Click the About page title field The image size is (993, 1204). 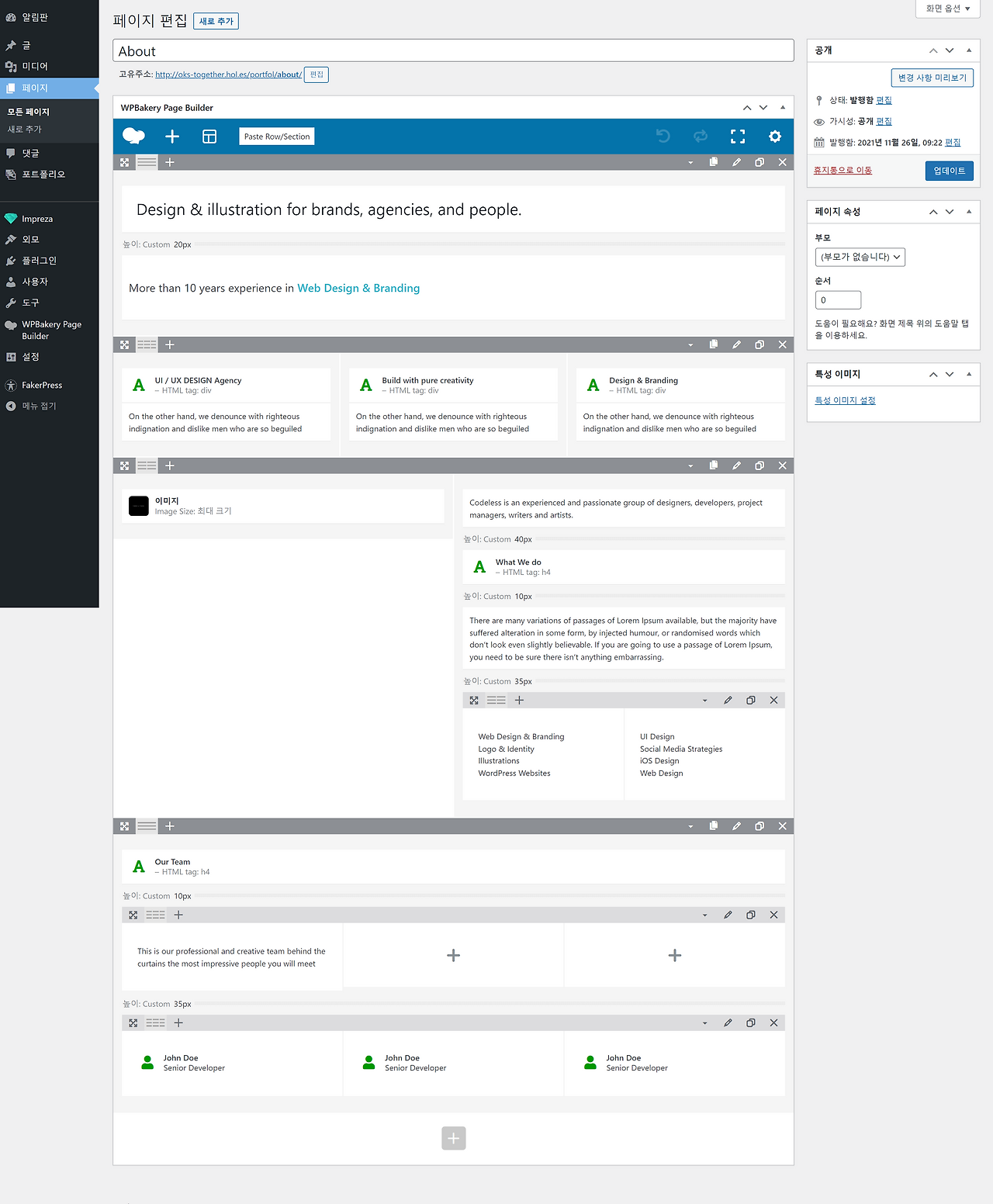(453, 50)
